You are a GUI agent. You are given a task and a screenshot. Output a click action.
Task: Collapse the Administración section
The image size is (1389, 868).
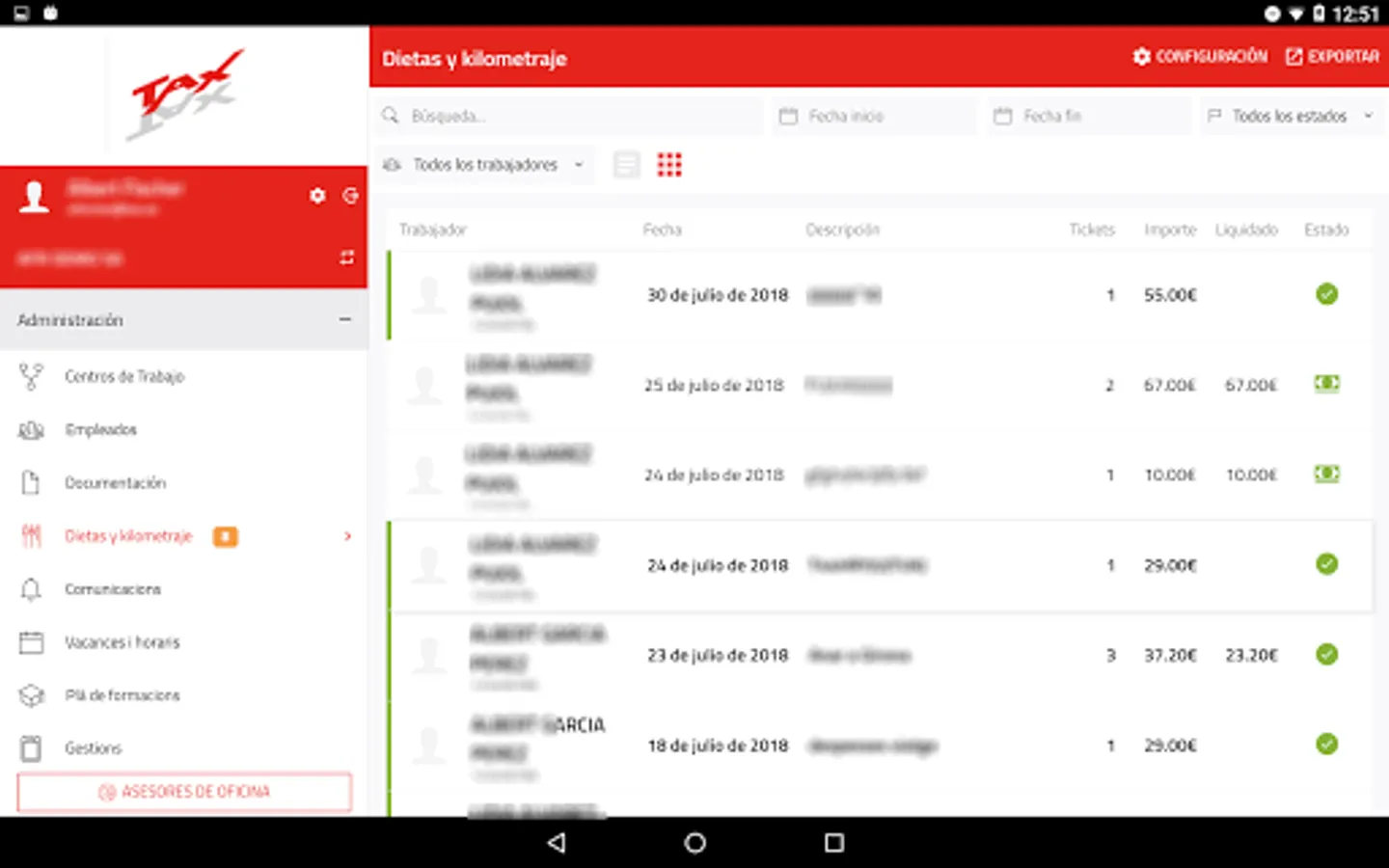(344, 319)
